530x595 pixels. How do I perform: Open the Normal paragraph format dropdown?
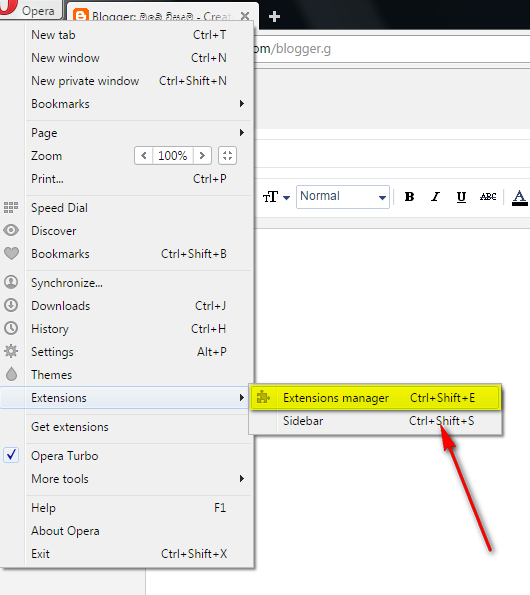click(x=343, y=197)
